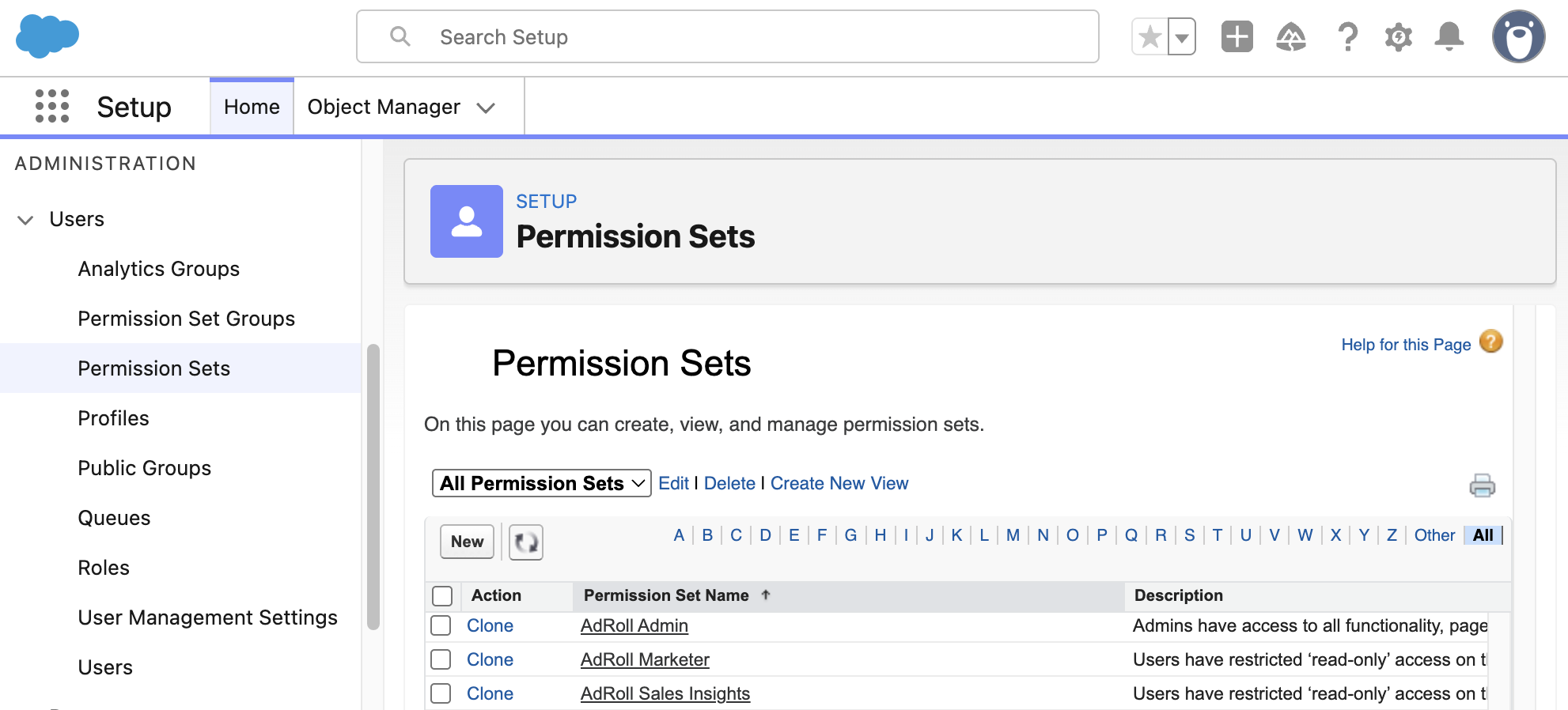1568x710 pixels.
Task: Click the New permission set button
Action: (467, 542)
